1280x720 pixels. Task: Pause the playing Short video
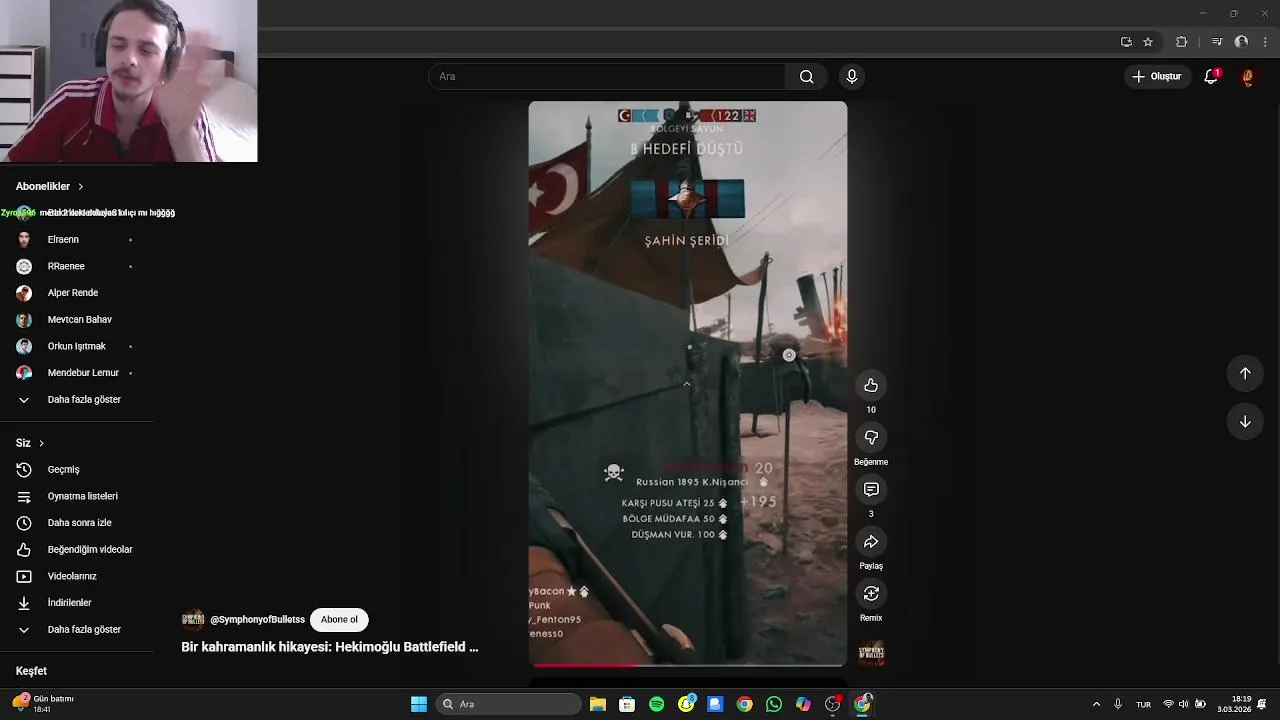pos(687,383)
